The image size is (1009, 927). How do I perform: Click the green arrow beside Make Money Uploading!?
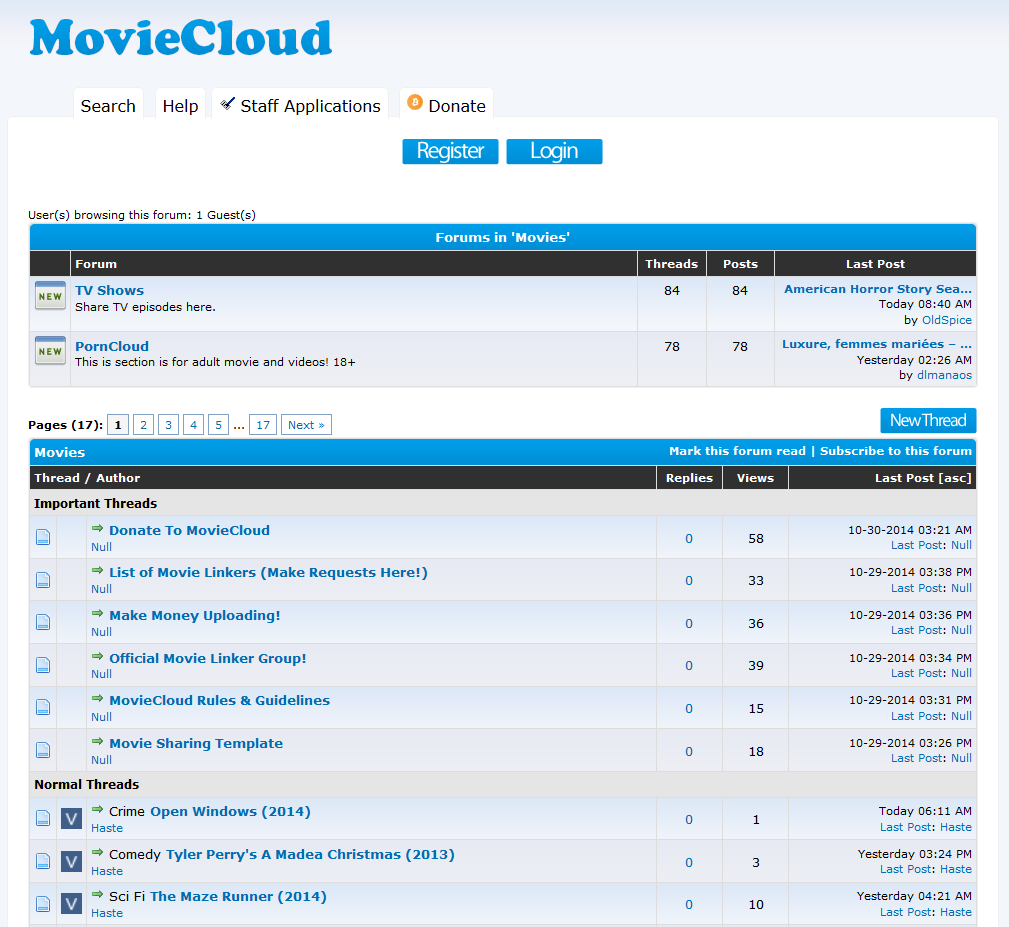point(98,614)
